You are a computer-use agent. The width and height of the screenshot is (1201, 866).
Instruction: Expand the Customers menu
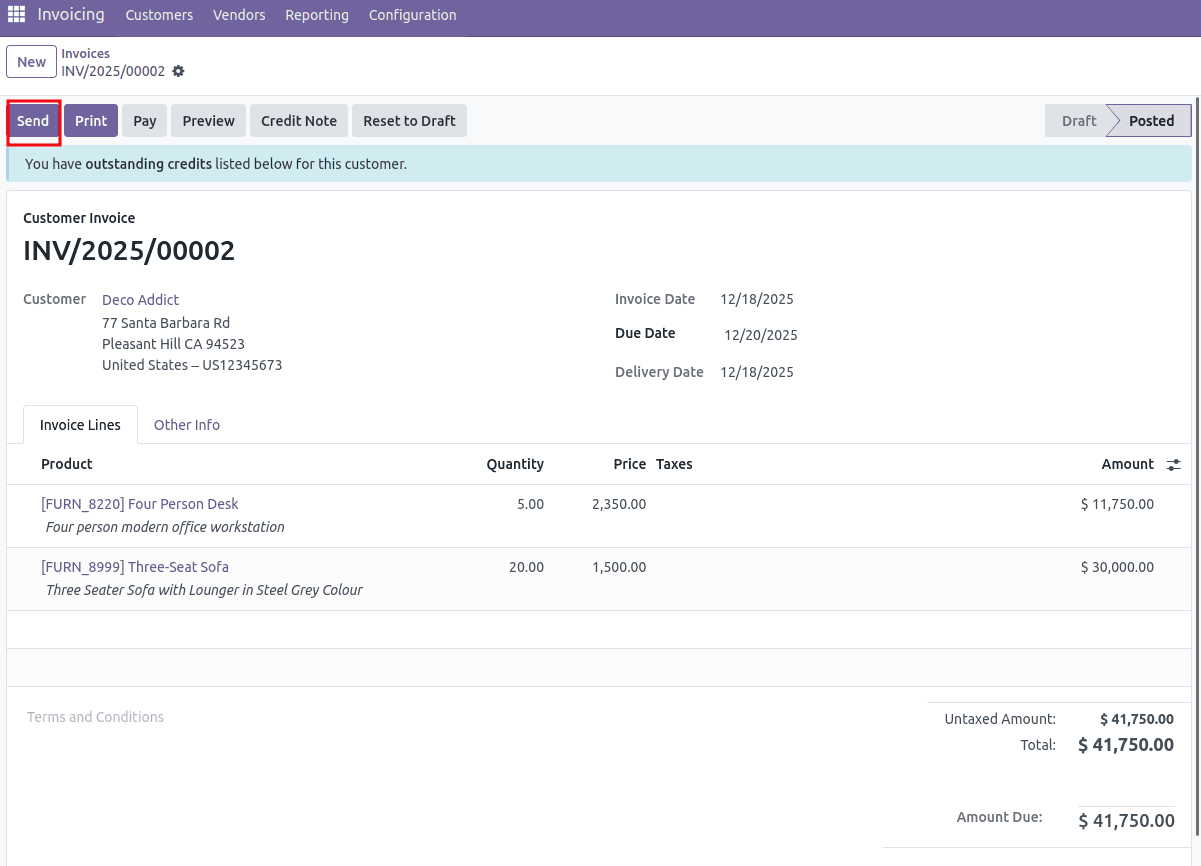click(x=159, y=15)
